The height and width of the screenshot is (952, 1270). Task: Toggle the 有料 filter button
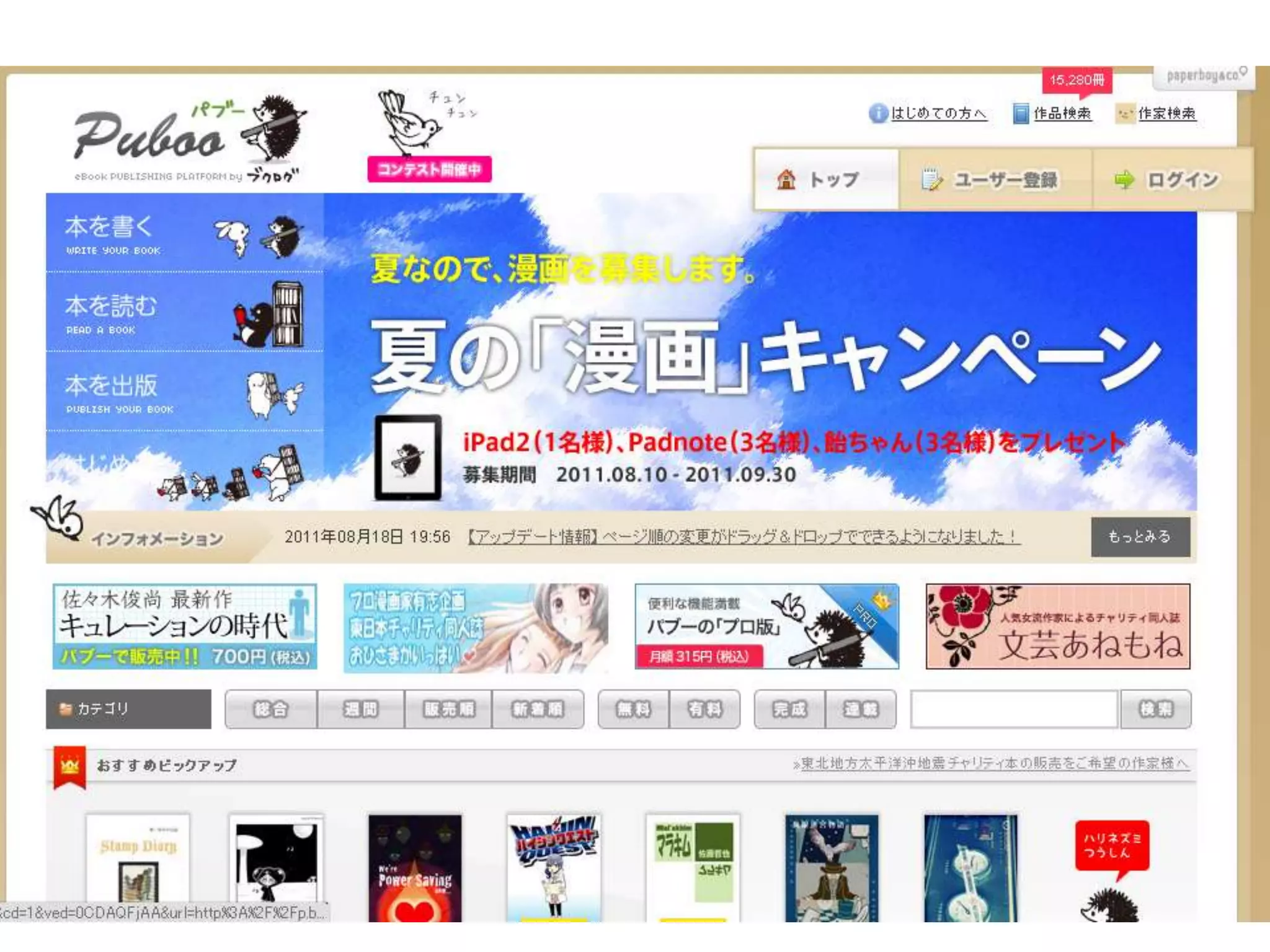pyautogui.click(x=704, y=709)
